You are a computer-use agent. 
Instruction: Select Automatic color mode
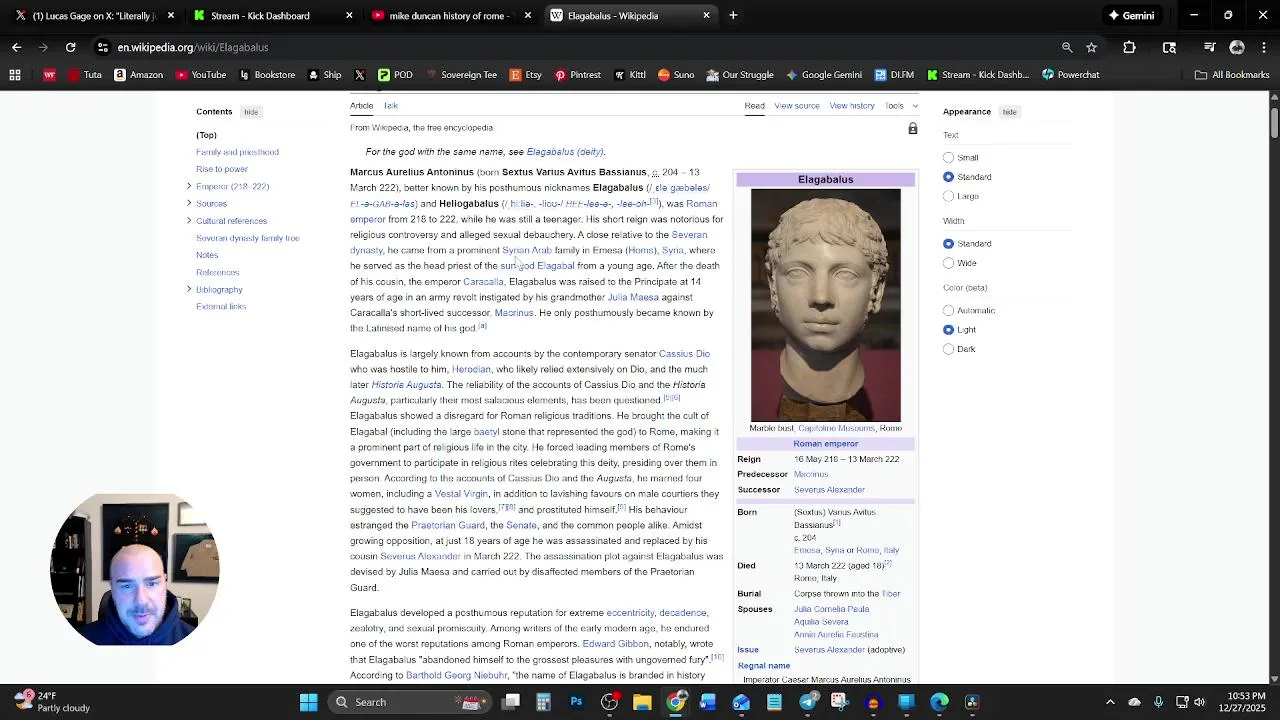tap(948, 310)
